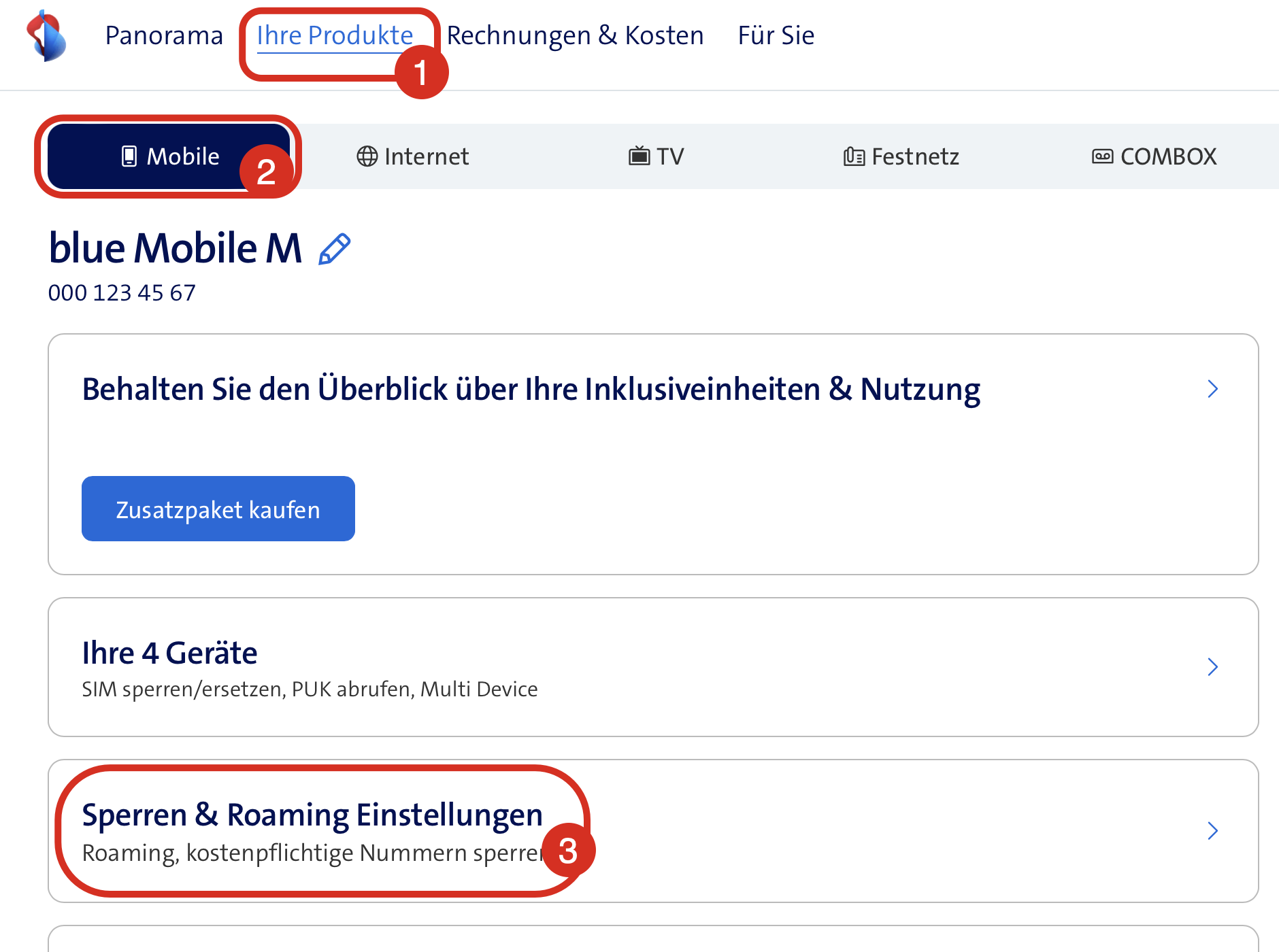Expand the Inklusiveinheiten & Nutzung chevron

(1212, 389)
